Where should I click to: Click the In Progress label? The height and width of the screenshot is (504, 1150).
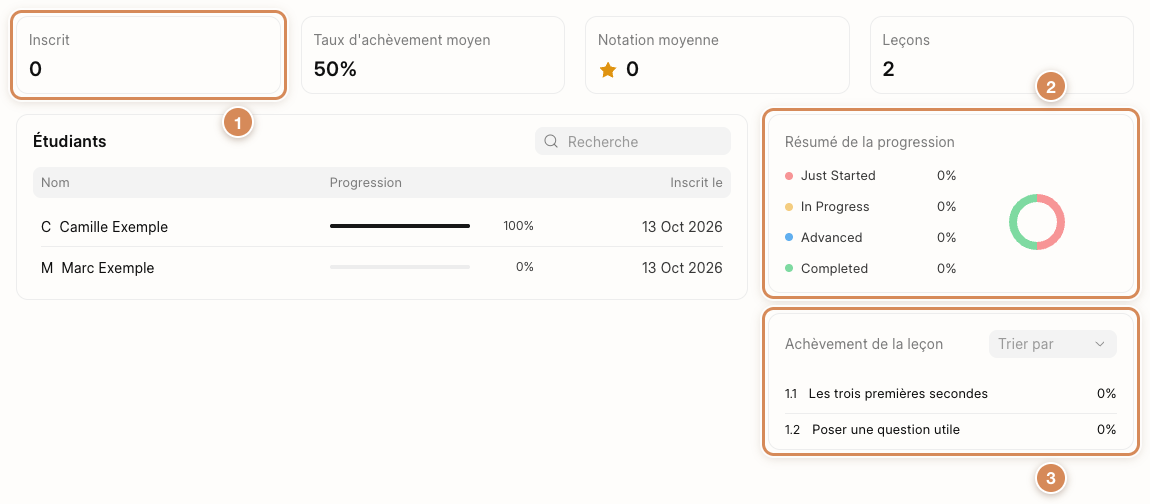[x=835, y=207]
